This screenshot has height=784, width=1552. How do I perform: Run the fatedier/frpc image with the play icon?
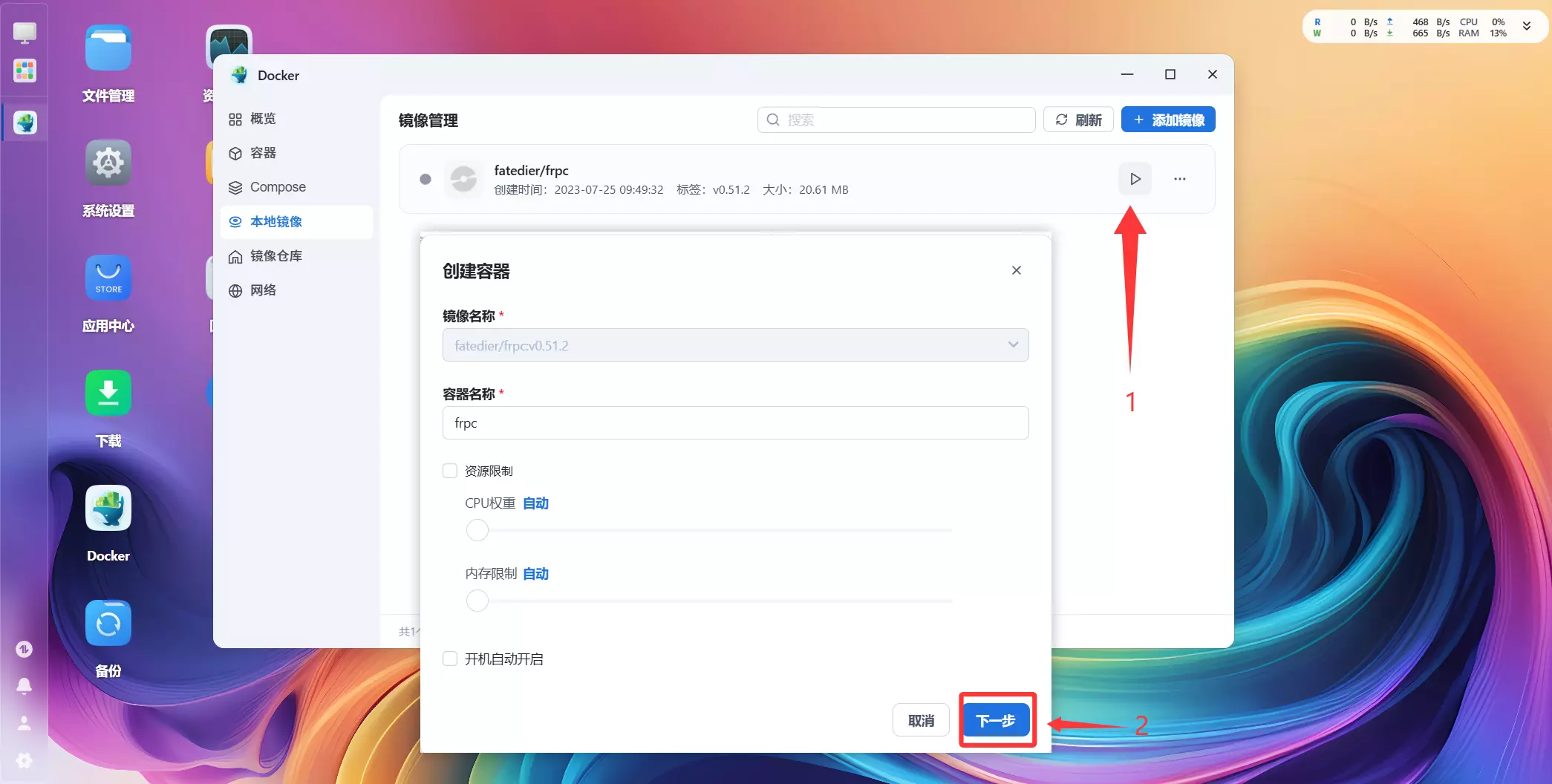1134,178
